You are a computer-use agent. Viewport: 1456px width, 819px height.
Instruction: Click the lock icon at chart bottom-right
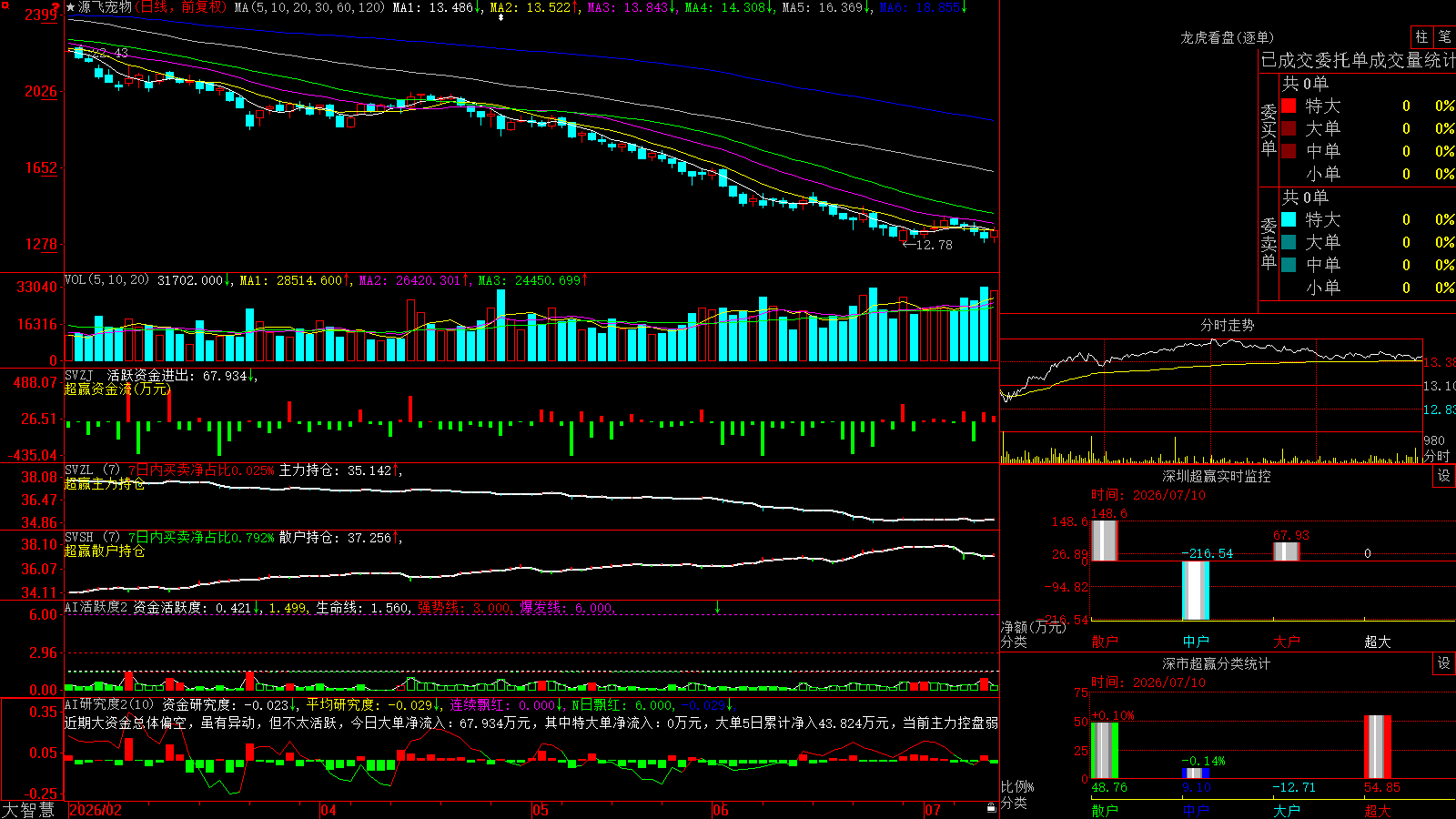point(991,808)
